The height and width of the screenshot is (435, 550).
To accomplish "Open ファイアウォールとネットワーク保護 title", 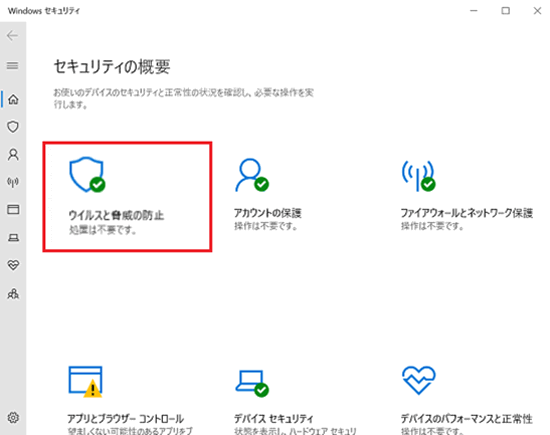I will [x=467, y=213].
